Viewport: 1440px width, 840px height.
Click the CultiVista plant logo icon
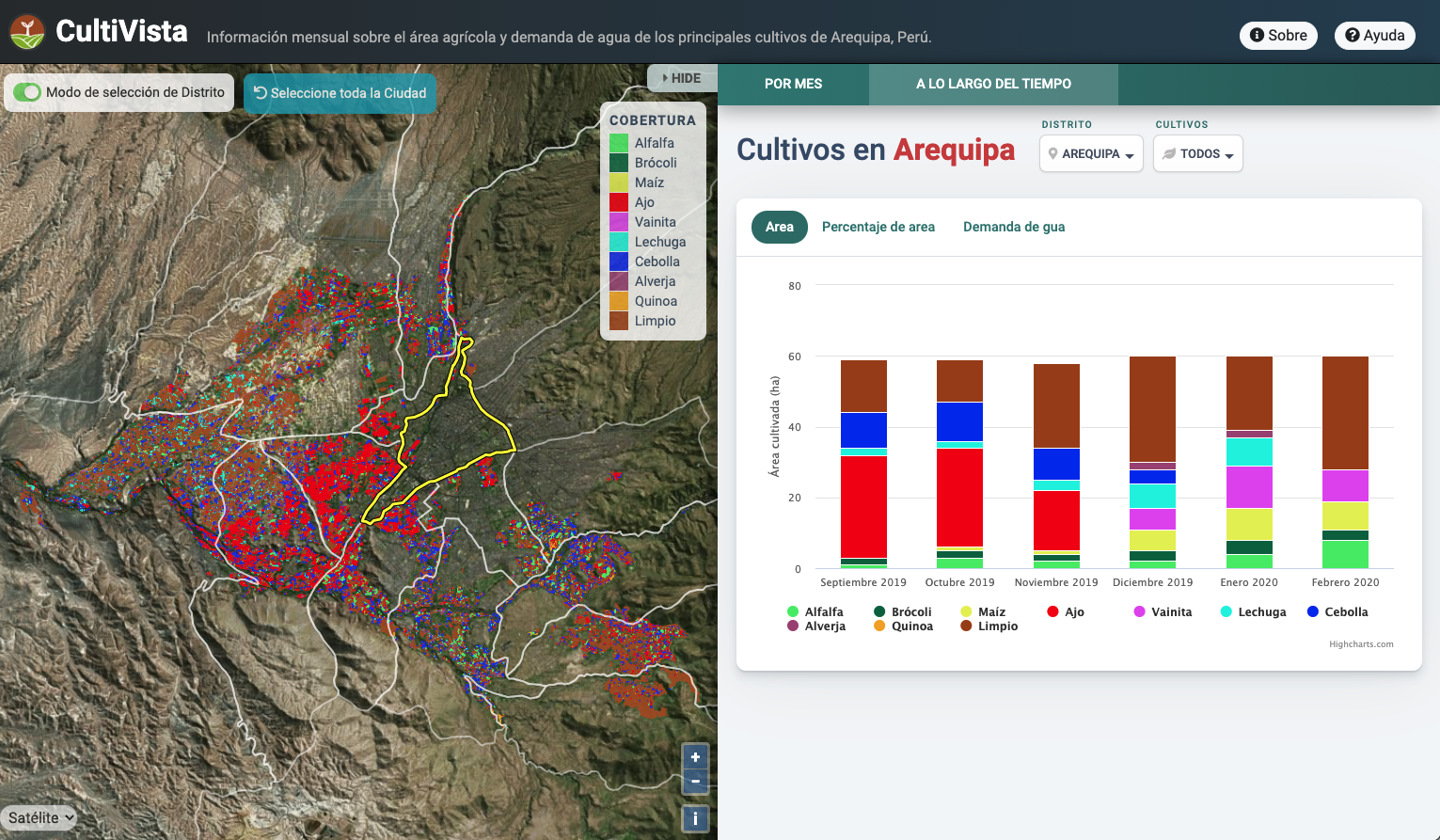click(27, 33)
